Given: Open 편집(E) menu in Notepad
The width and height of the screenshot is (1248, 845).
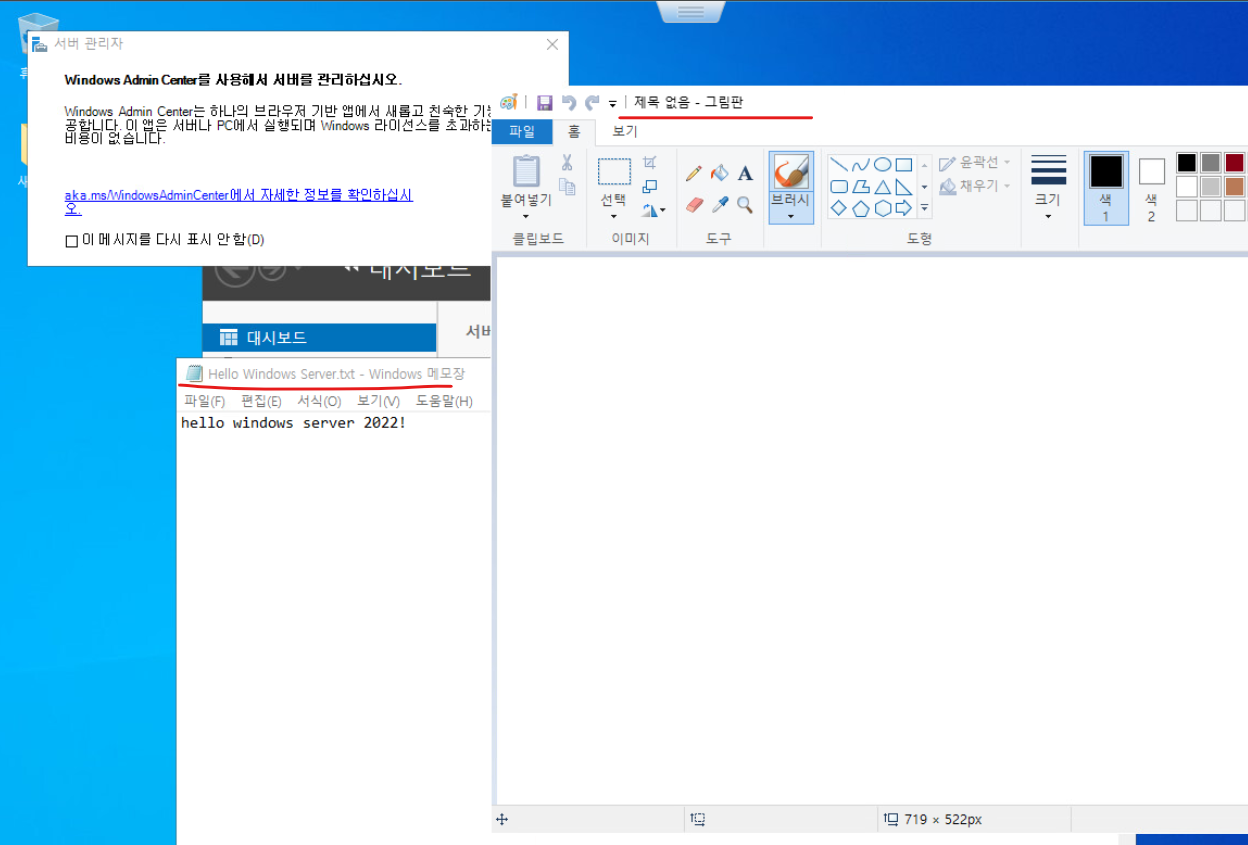Looking at the screenshot, I should pyautogui.click(x=261, y=401).
